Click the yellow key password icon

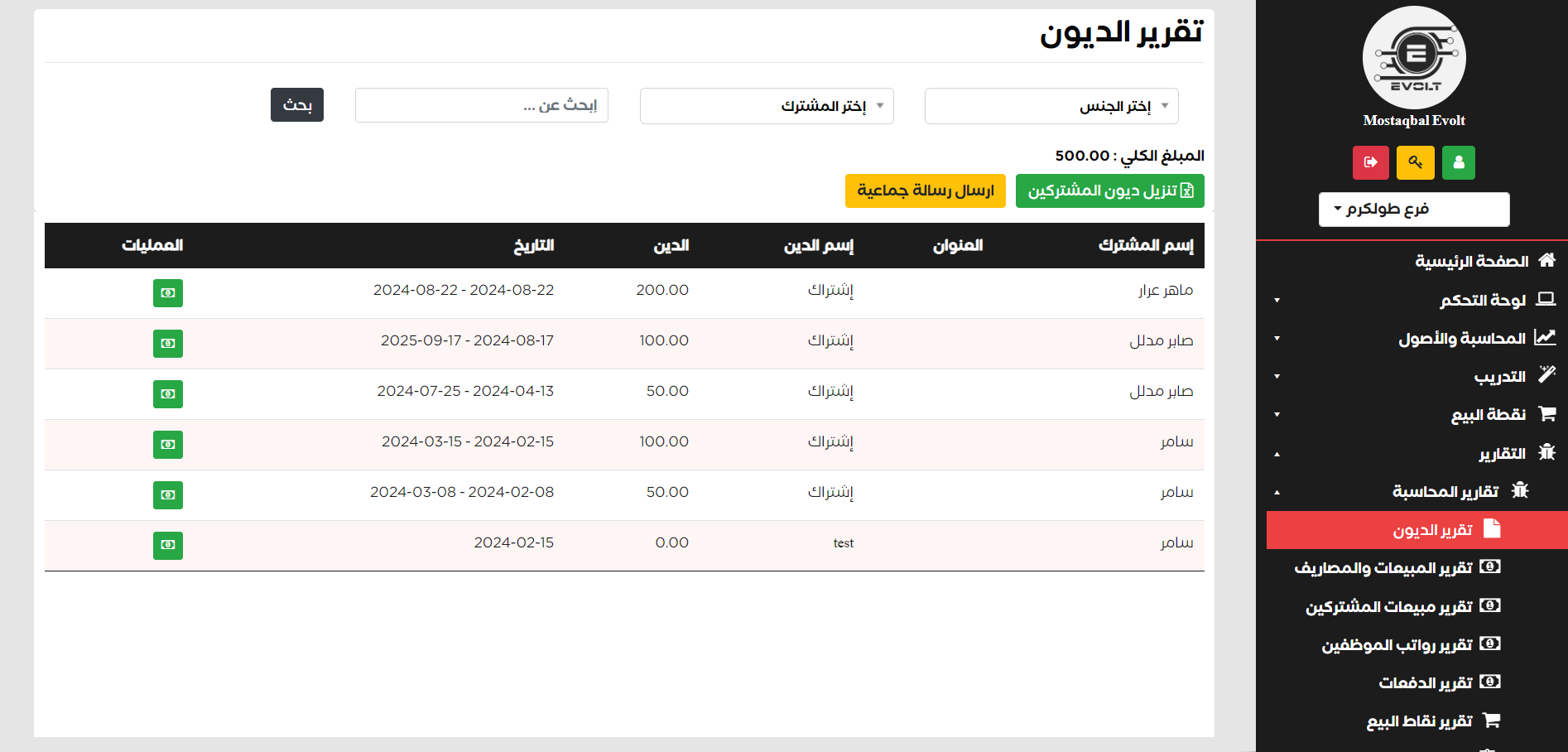coord(1415,162)
